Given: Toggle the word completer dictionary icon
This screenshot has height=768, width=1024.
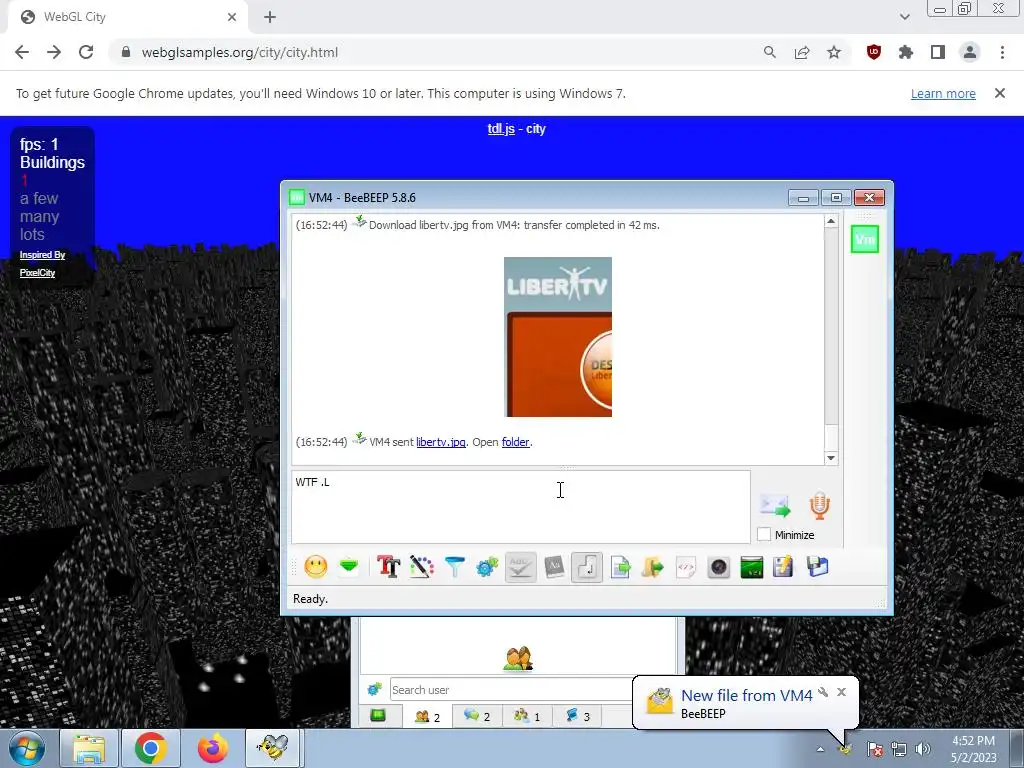Looking at the screenshot, I should [x=554, y=567].
